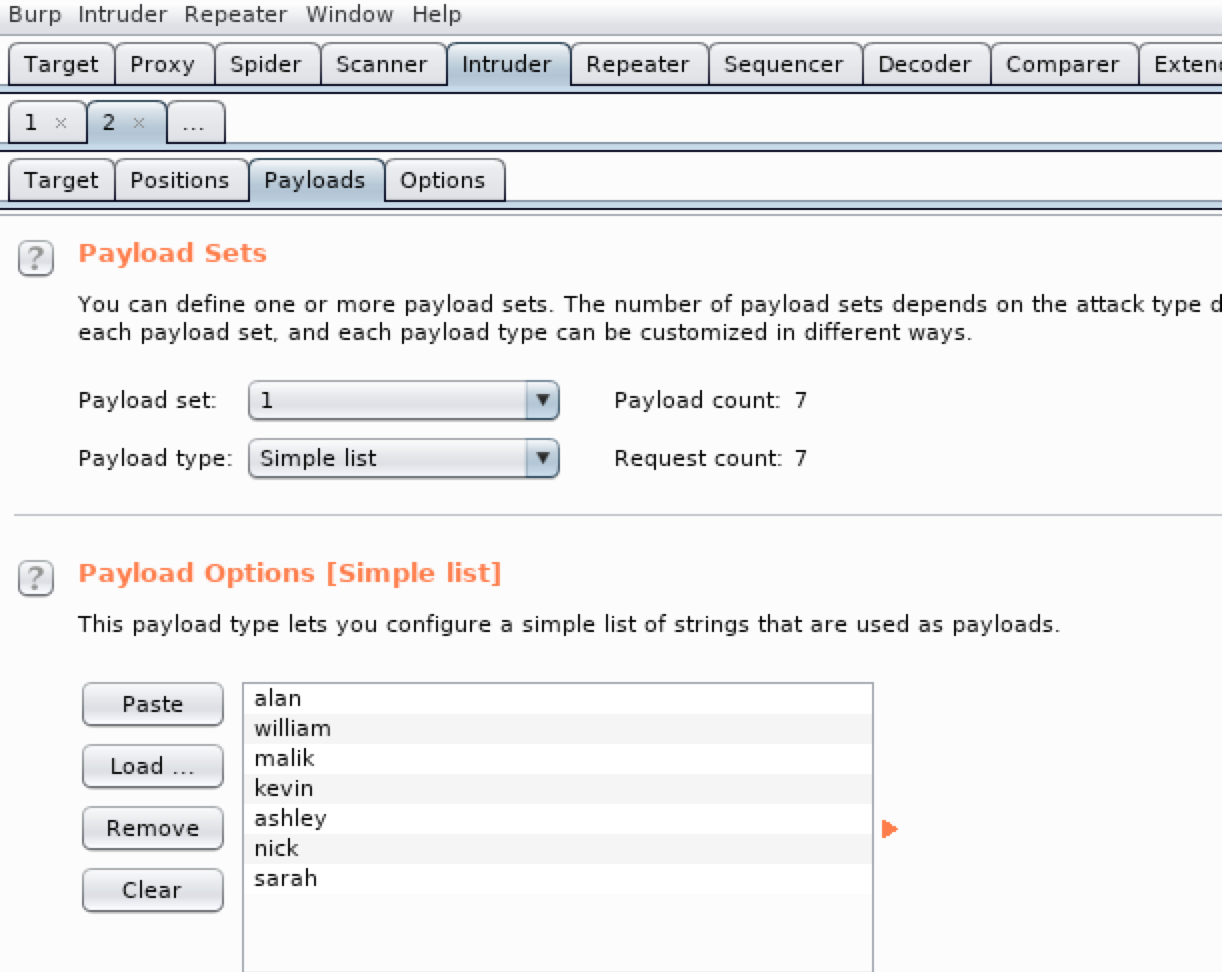Close Intruder attack tab 1
The width and height of the screenshot is (1230, 972).
pyautogui.click(x=60, y=123)
